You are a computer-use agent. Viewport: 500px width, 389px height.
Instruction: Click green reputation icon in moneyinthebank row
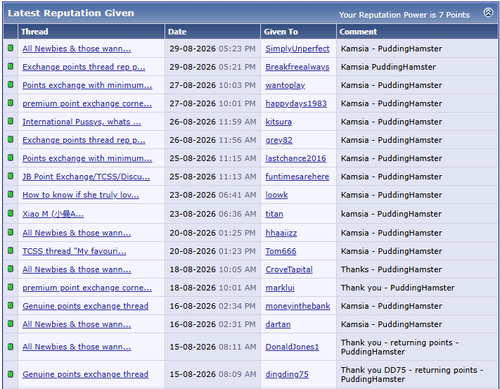point(11,306)
